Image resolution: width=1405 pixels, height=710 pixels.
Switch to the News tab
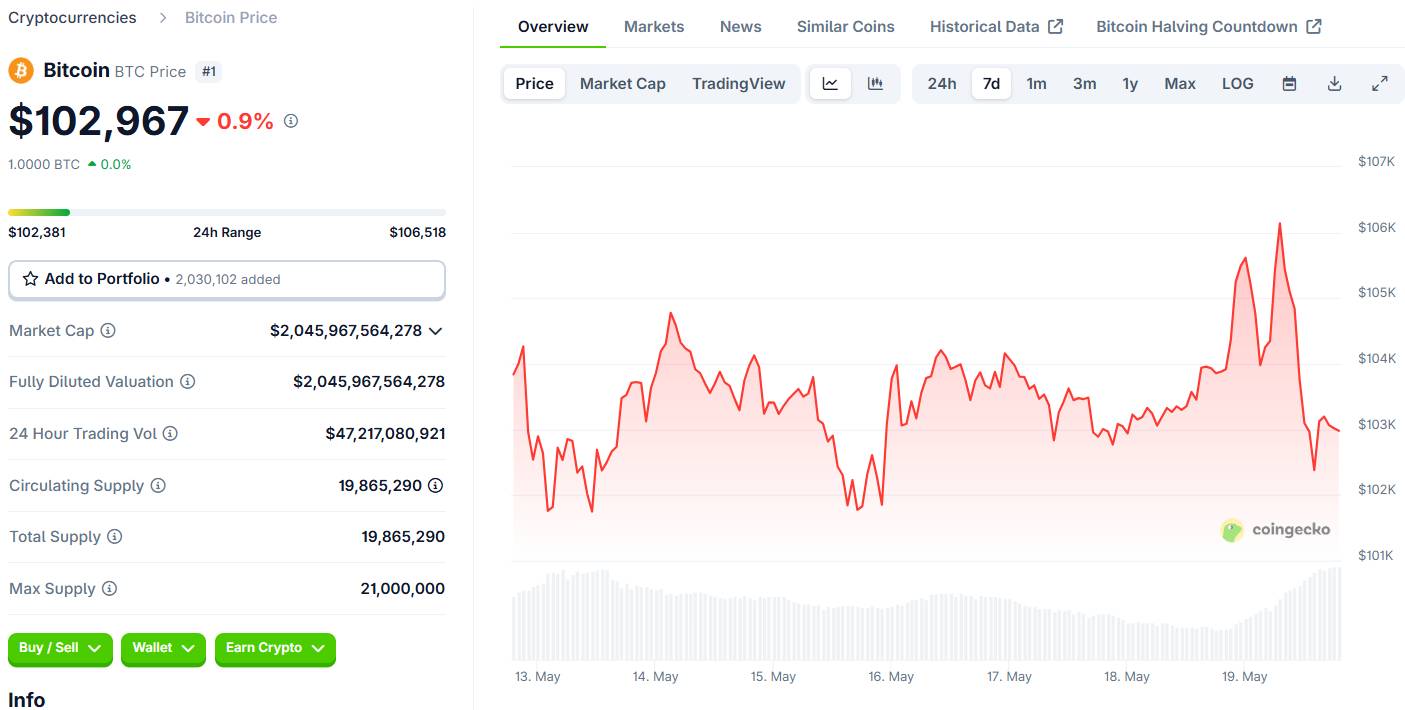click(741, 27)
